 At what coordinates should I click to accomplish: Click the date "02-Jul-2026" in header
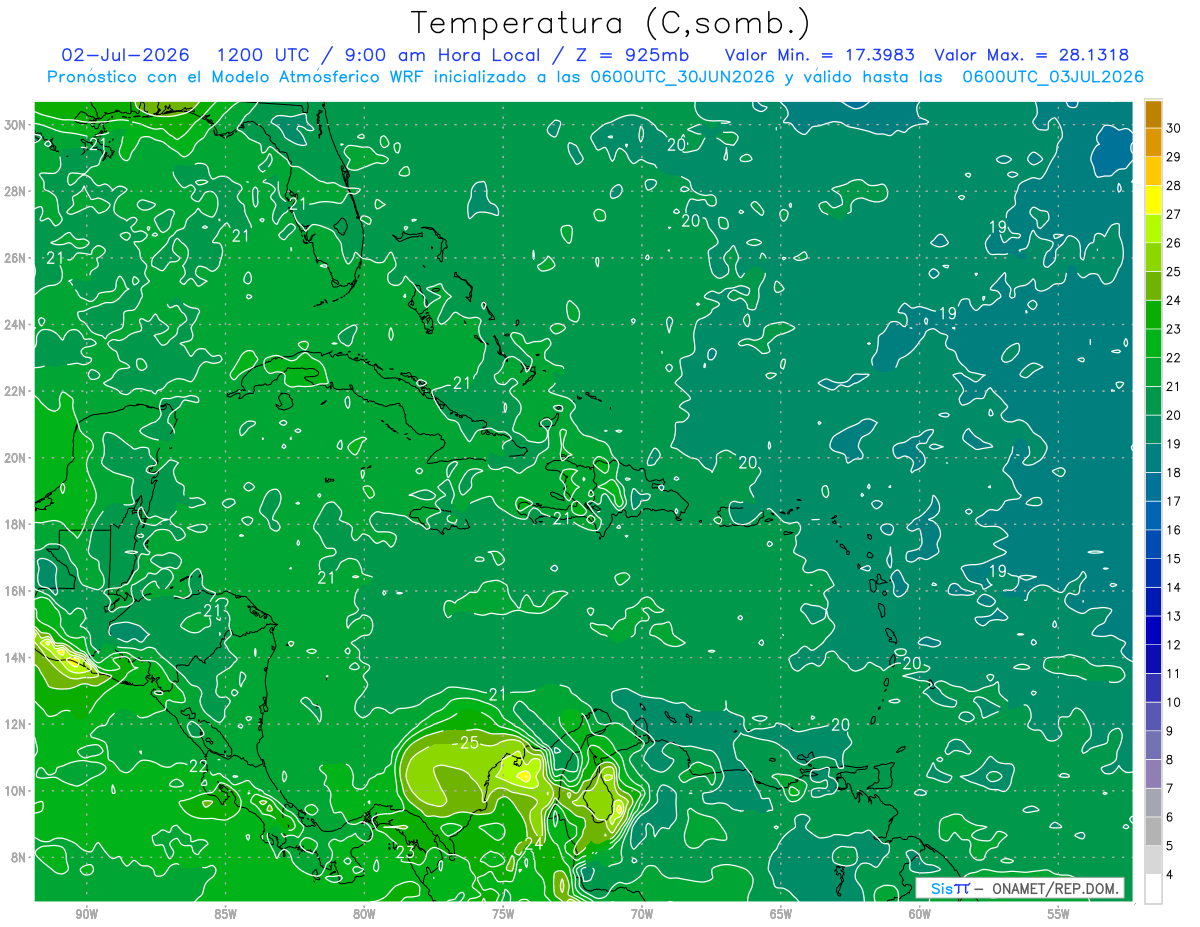click(125, 54)
